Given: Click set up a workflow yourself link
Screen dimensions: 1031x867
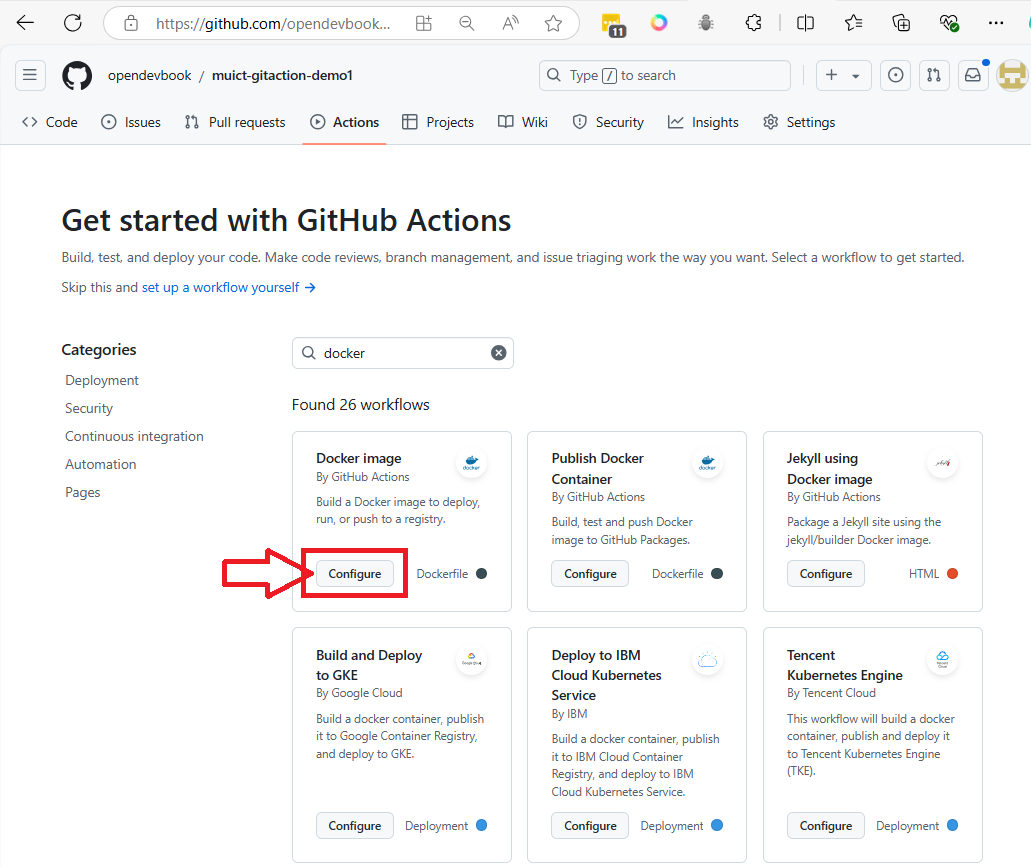Looking at the screenshot, I should click(228, 287).
